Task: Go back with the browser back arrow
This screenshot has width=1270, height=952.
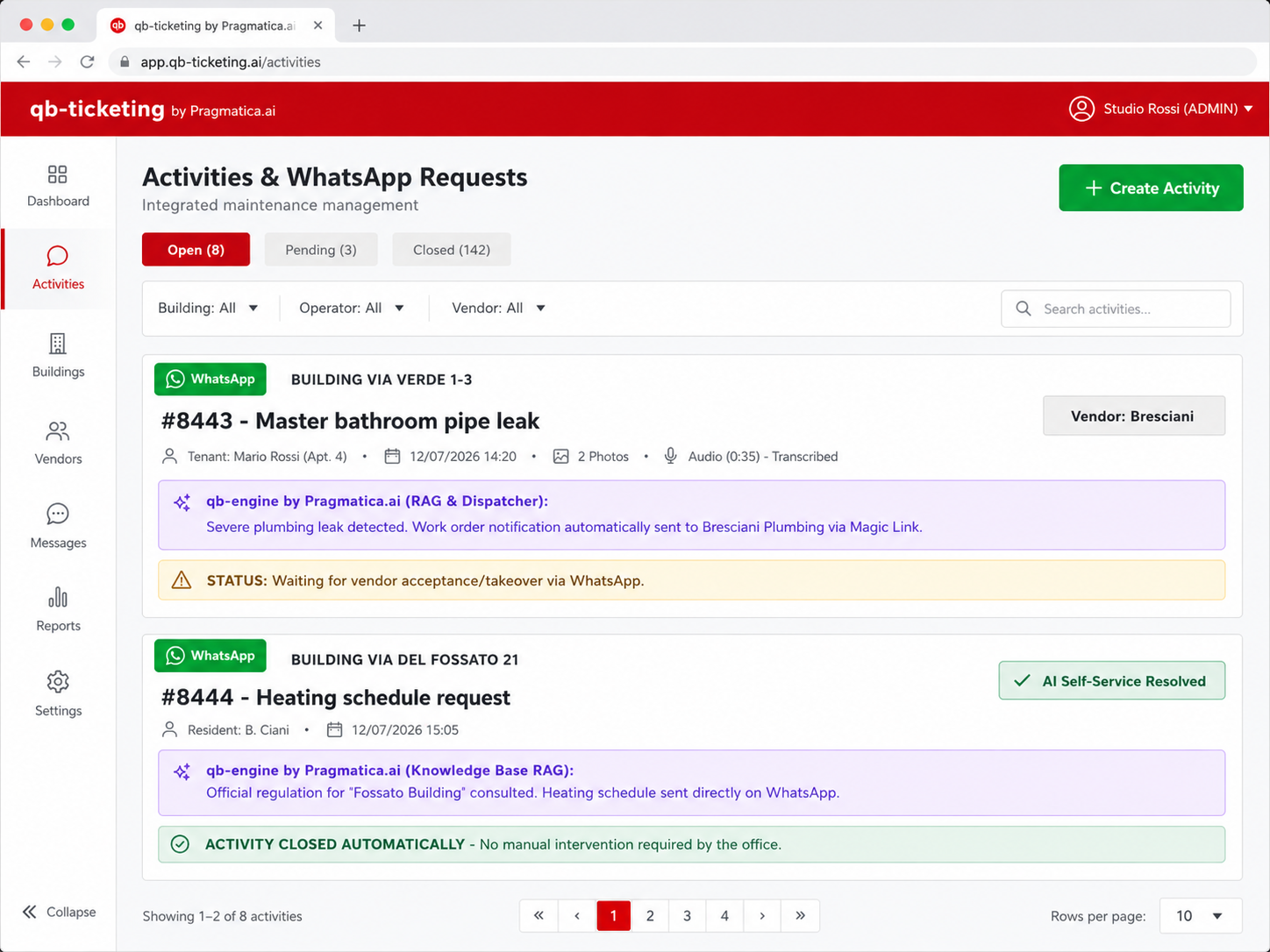Action: pyautogui.click(x=24, y=61)
